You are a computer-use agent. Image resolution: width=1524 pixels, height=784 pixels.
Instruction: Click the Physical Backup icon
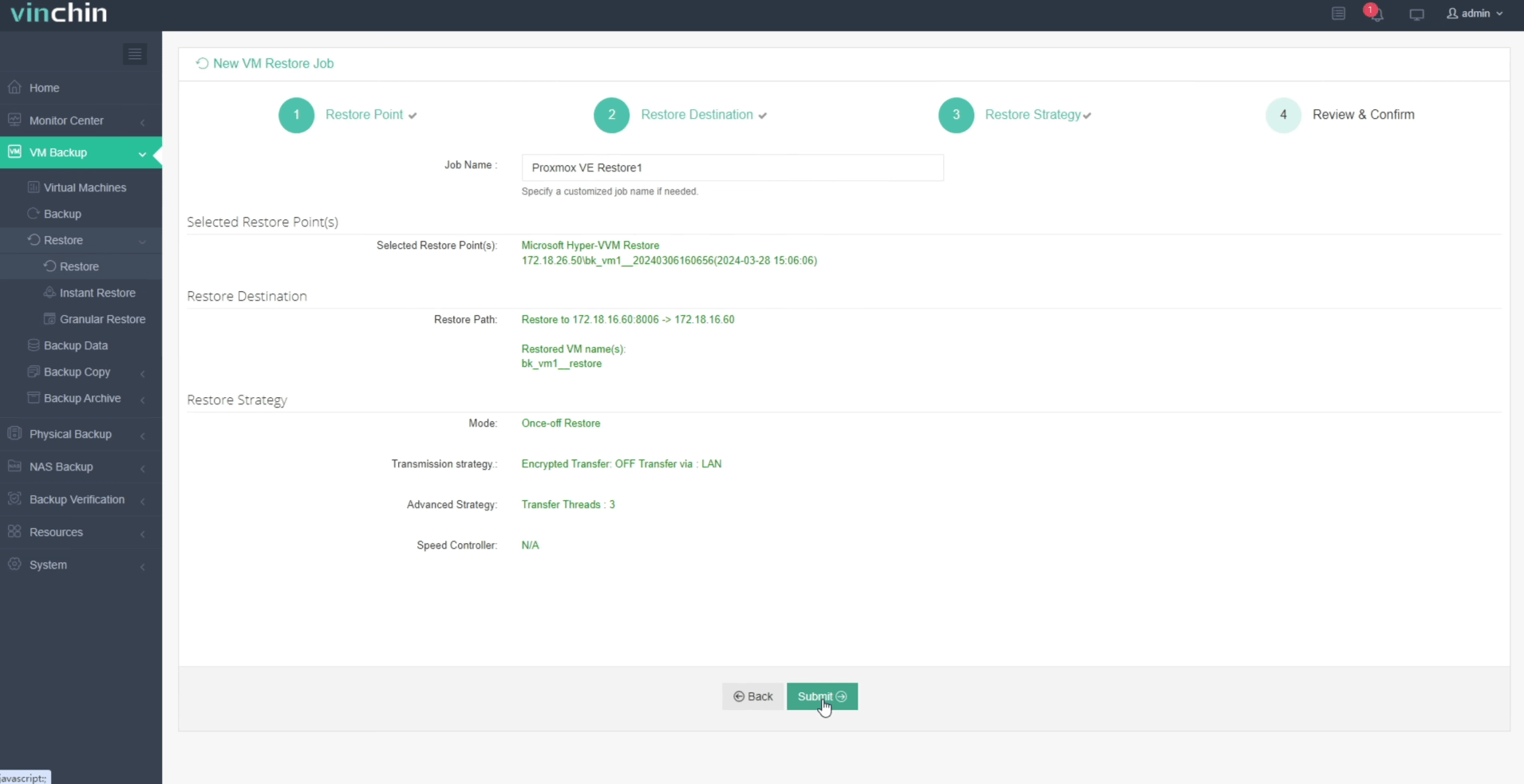tap(14, 433)
